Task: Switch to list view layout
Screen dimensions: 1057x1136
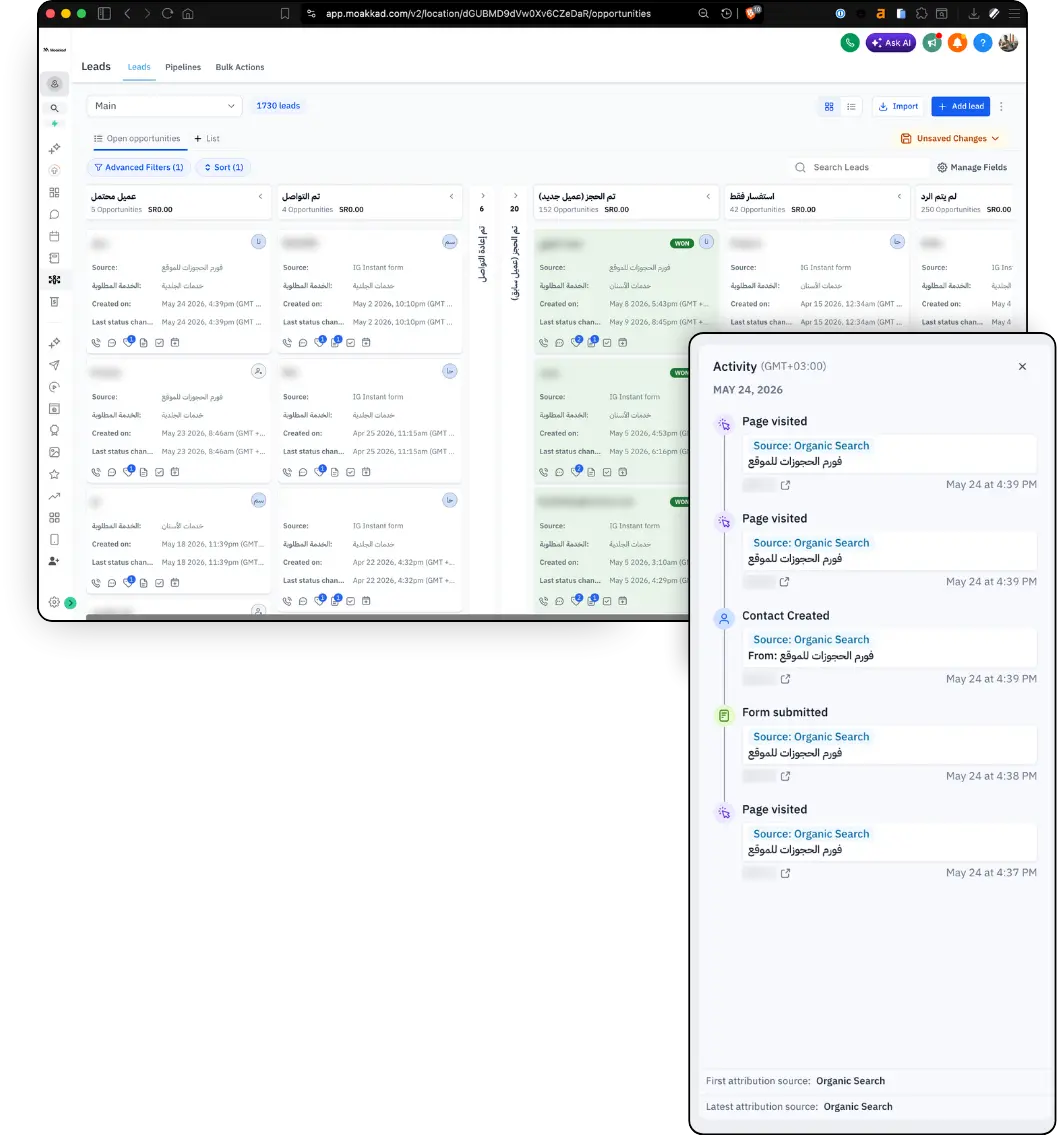Action: pyautogui.click(x=851, y=106)
